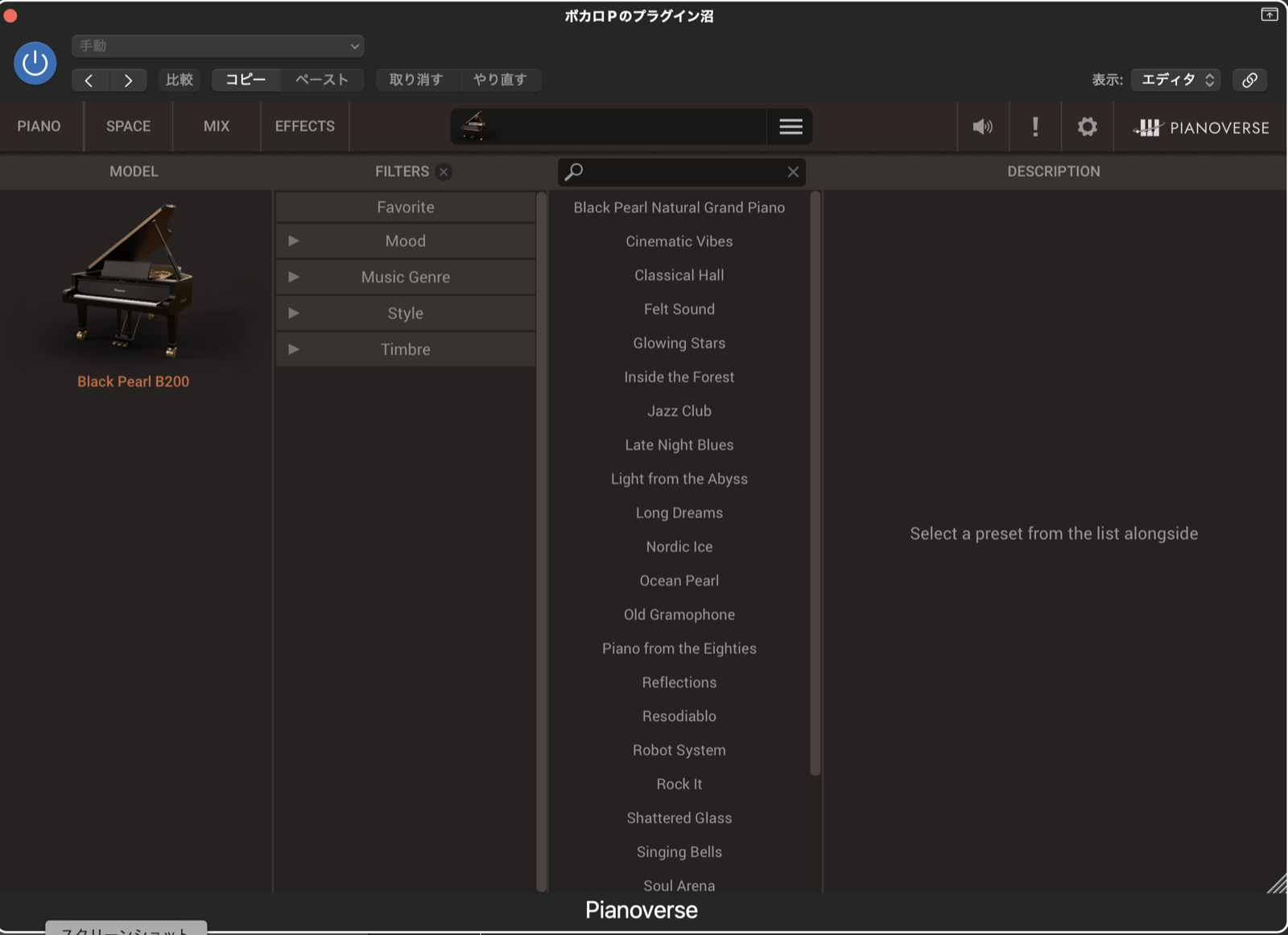
Task: Toggle the 比較 compare button
Action: point(180,80)
